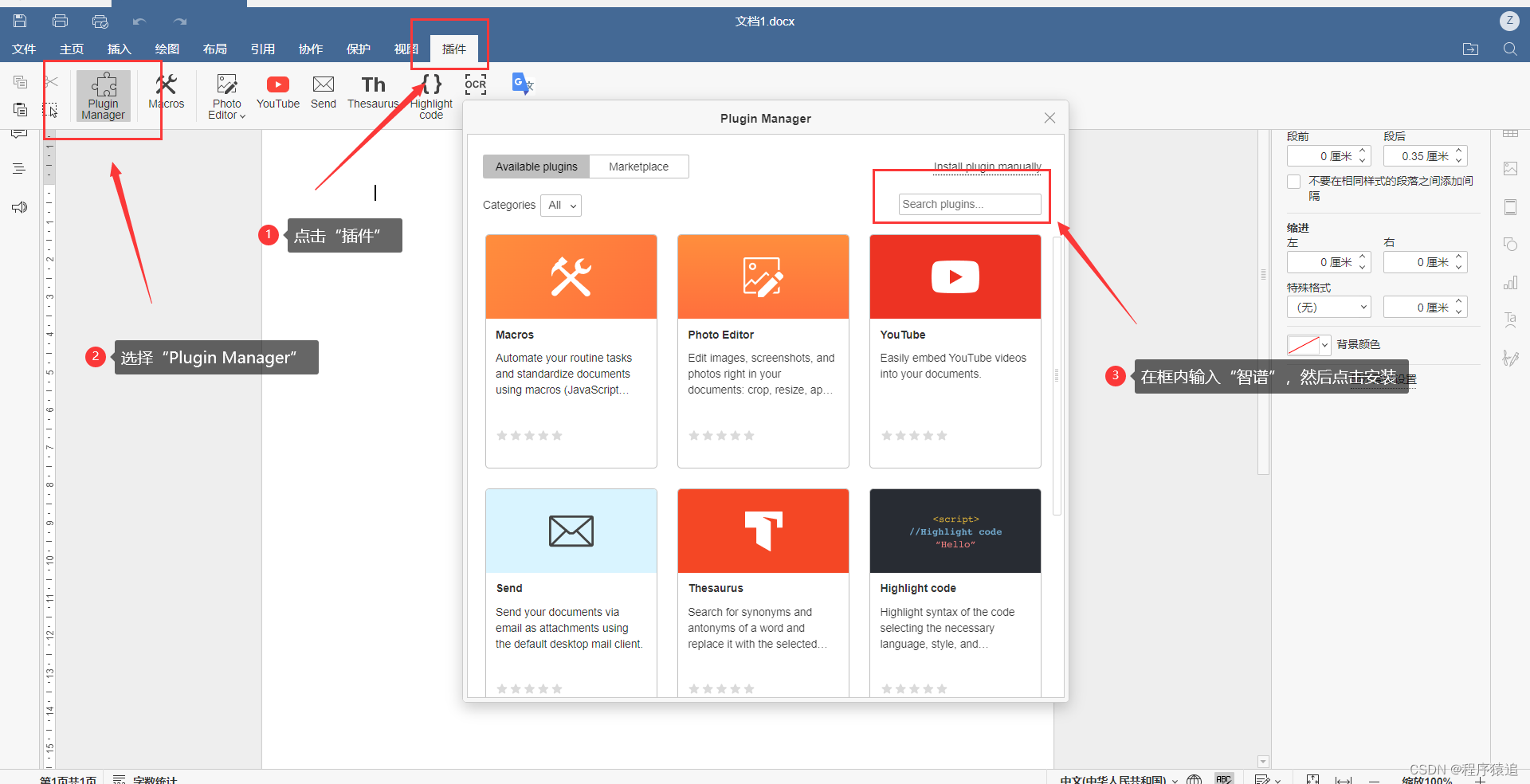Screen dimensions: 1530x784
Task: Select the 插件 ribbon tab
Action: coord(454,49)
